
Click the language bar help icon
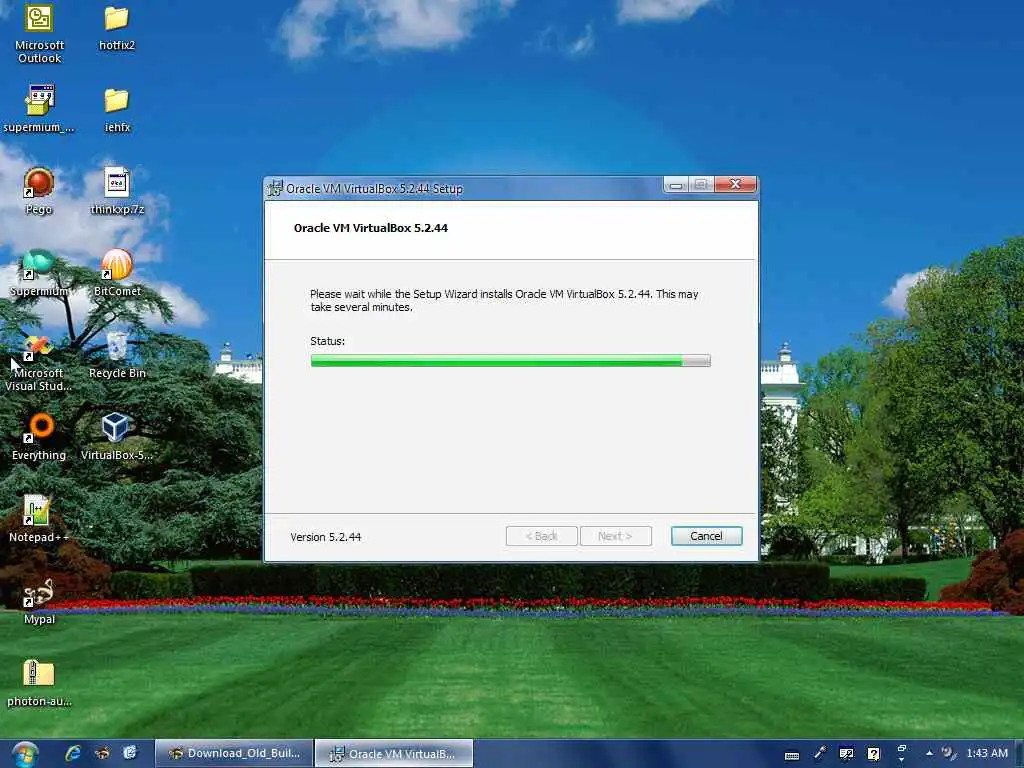tap(874, 754)
